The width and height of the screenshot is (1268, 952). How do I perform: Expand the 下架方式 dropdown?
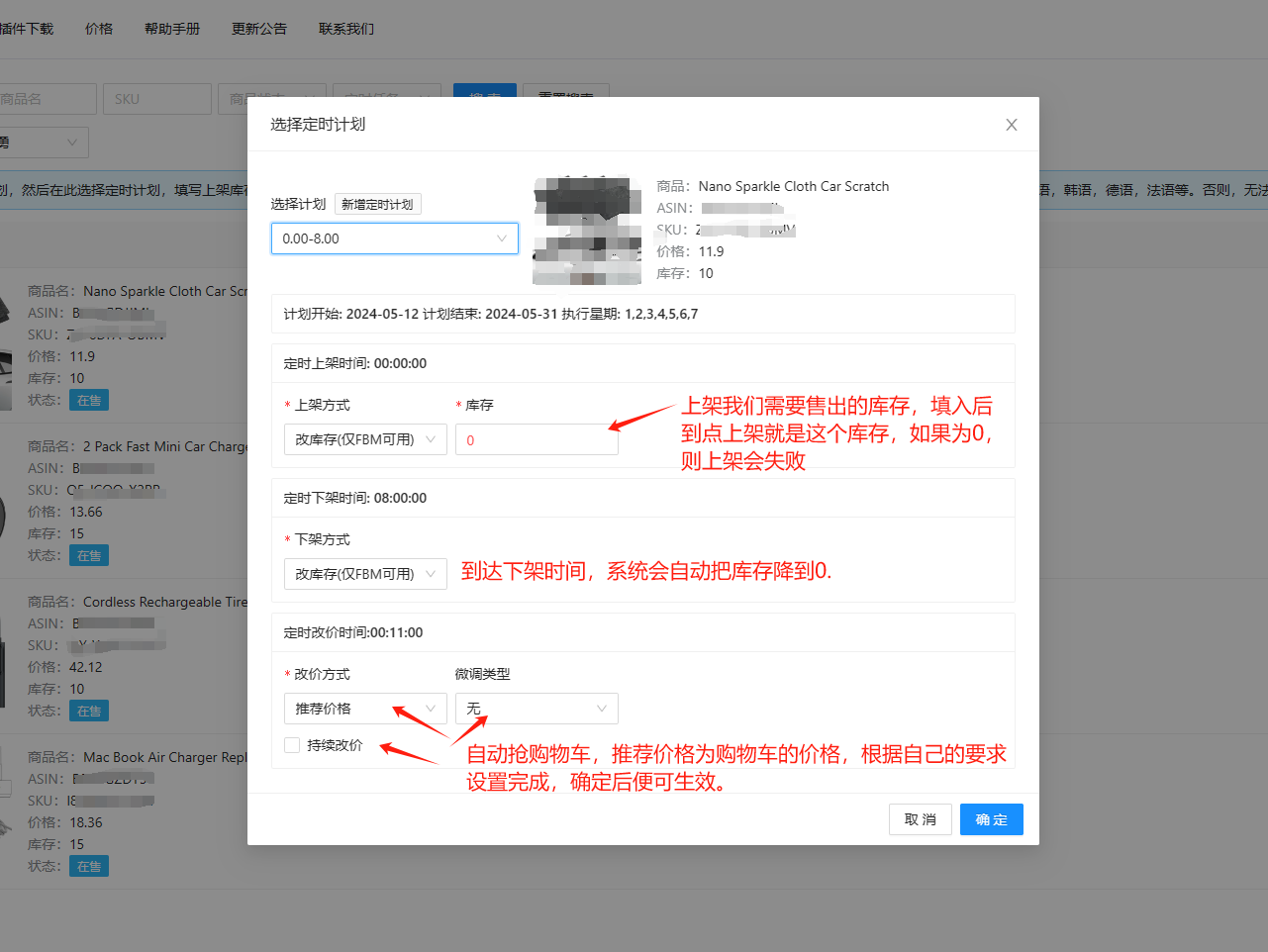[x=364, y=574]
